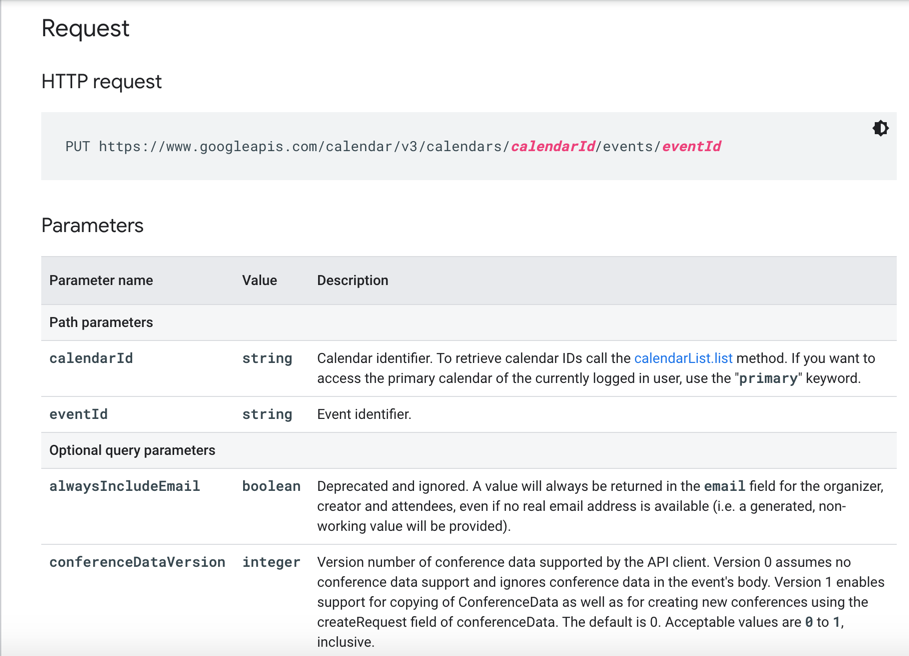The height and width of the screenshot is (656, 909).
Task: Select the Parameters heading
Action: point(92,226)
